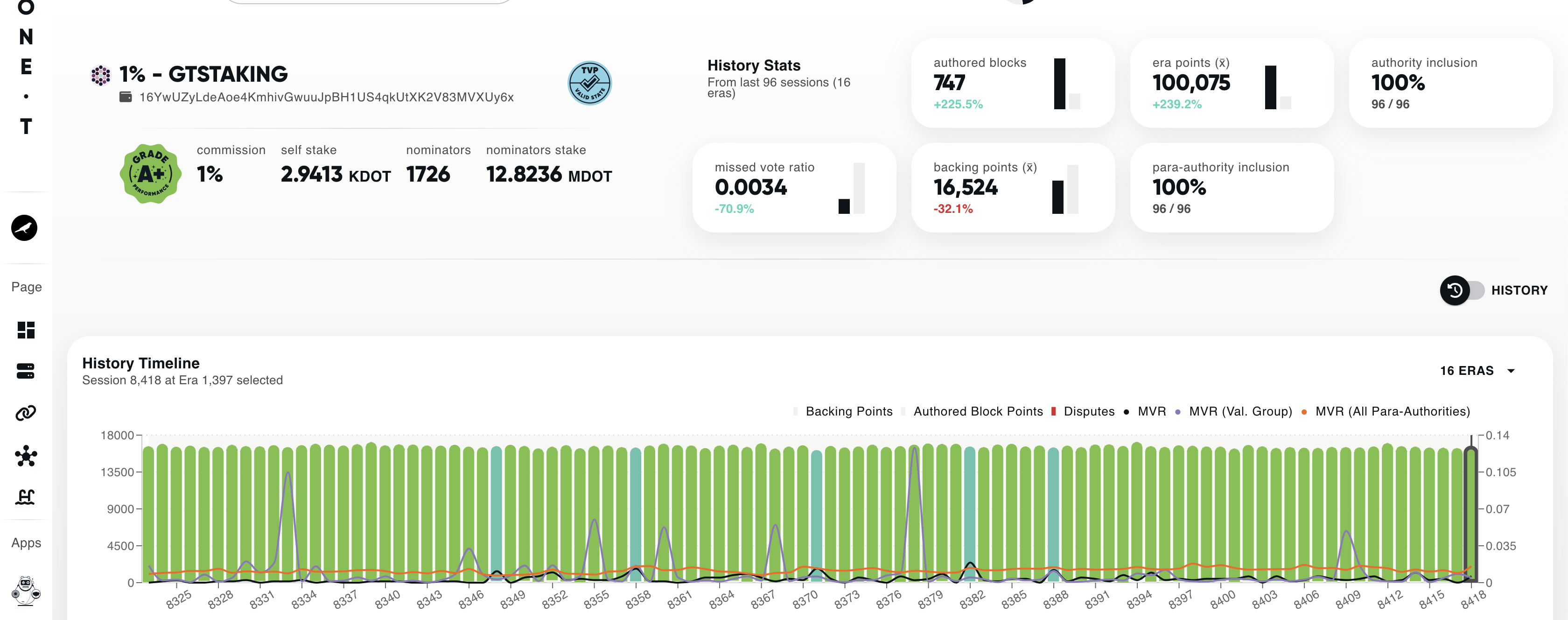Click the commission value 1%
The height and width of the screenshot is (620, 1568).
coord(210,175)
